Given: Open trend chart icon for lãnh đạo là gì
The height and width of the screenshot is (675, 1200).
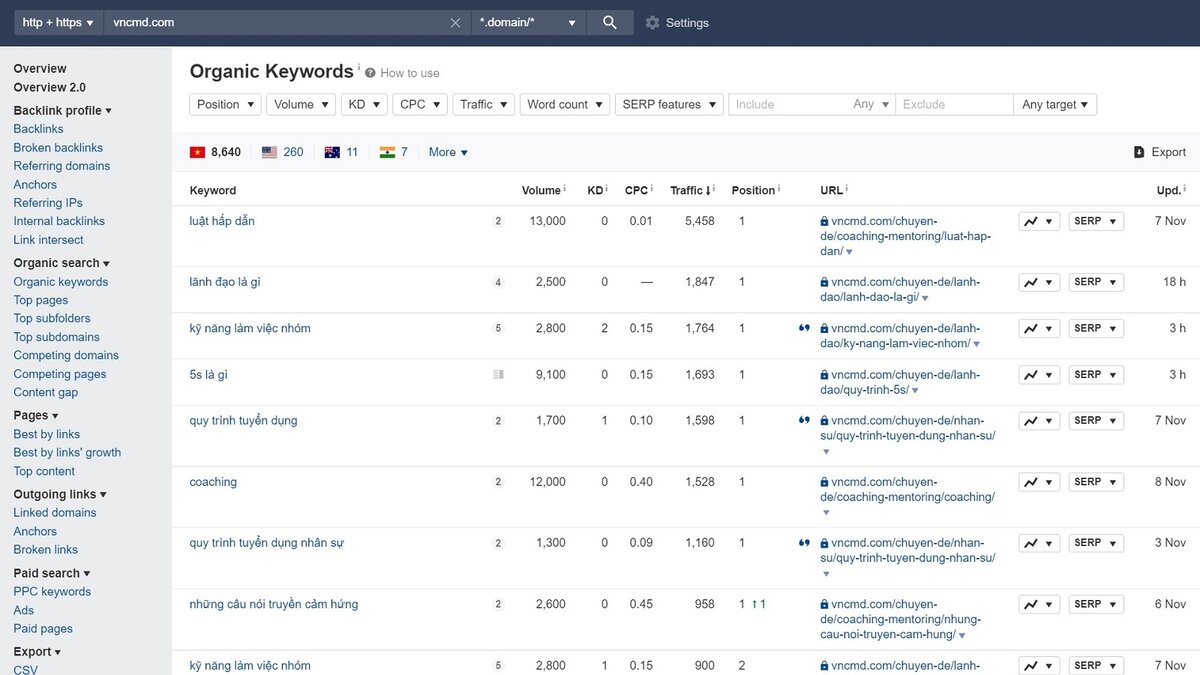Looking at the screenshot, I should [1039, 282].
